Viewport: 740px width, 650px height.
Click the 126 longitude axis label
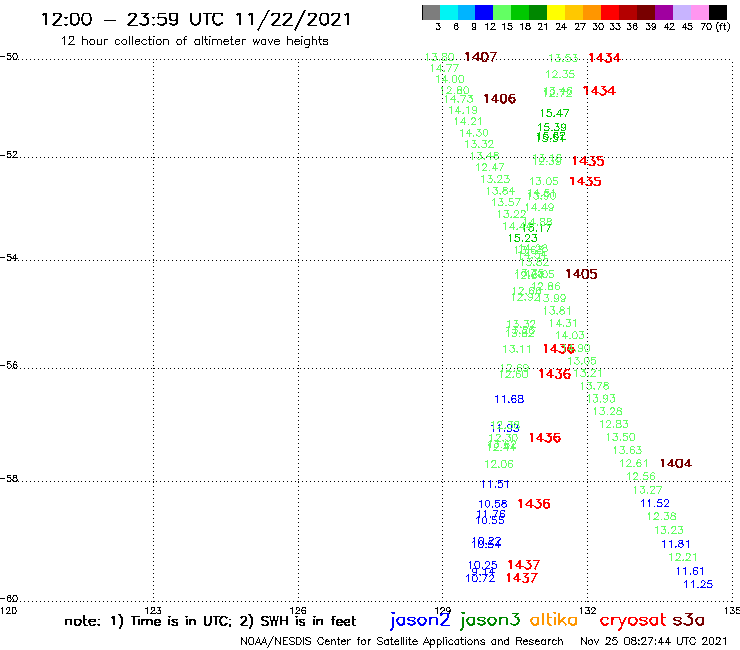point(298,610)
